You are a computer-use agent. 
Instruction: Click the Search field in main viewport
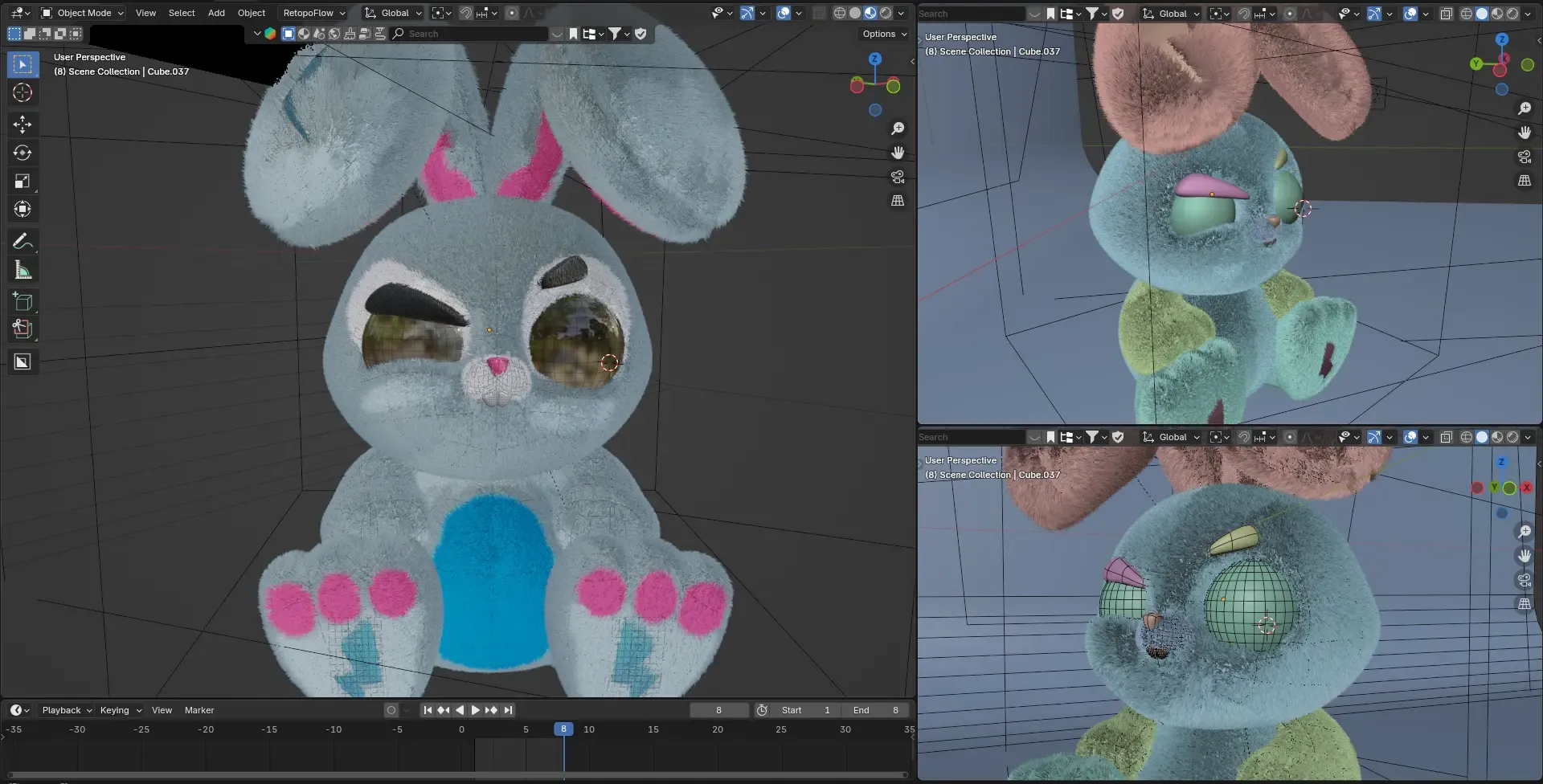coord(470,34)
